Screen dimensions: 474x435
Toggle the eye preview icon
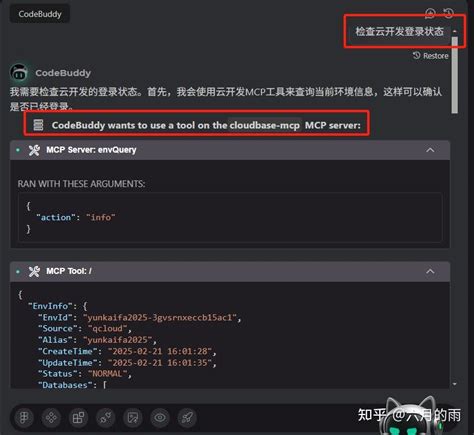point(160,417)
